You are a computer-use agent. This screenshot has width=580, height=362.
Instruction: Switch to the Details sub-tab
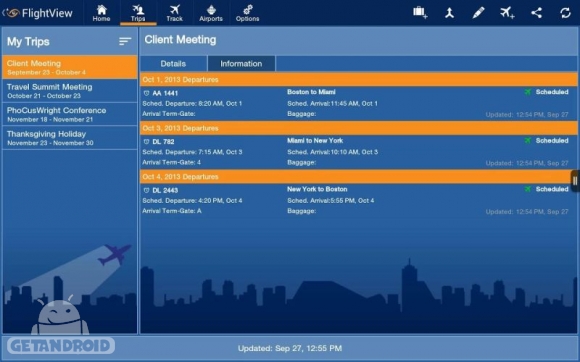click(173, 64)
